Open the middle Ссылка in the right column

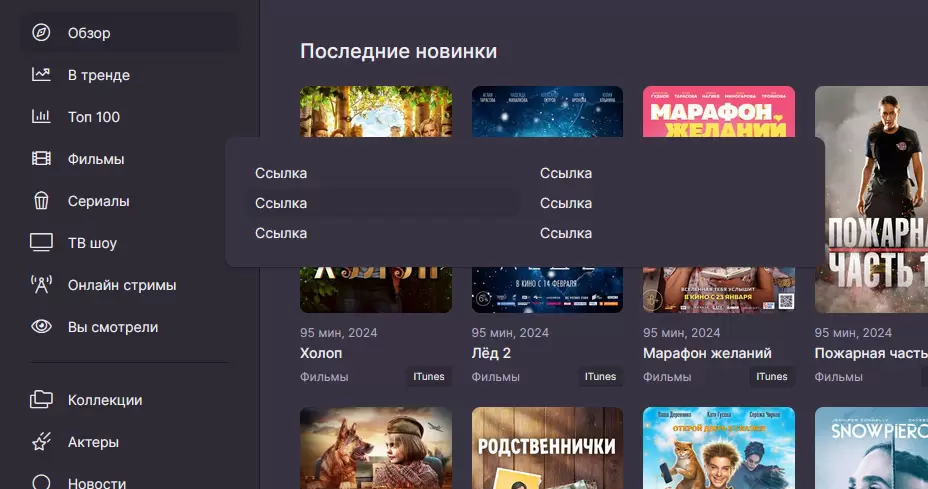point(566,203)
